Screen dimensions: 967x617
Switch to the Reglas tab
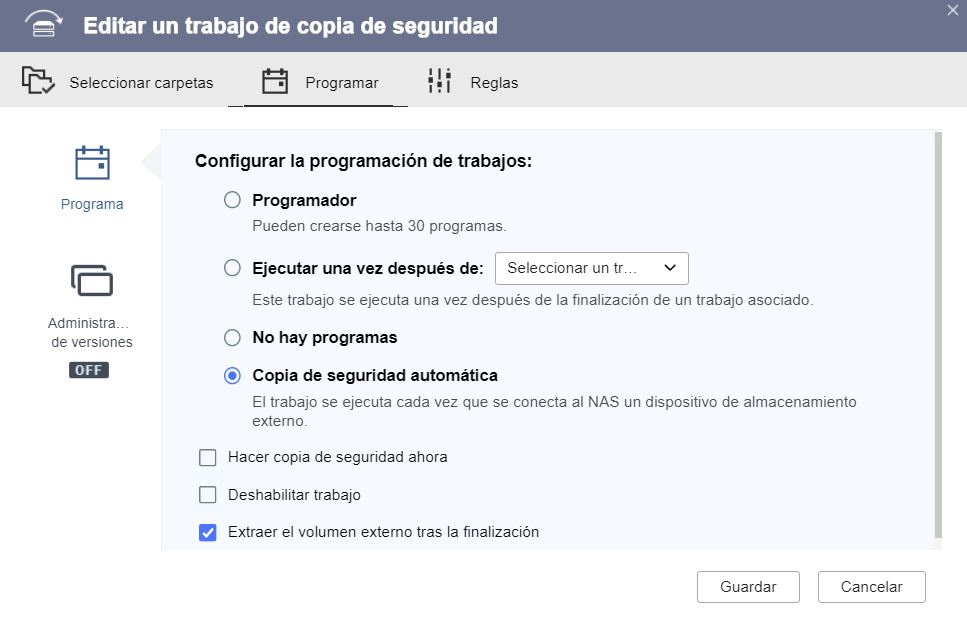point(494,83)
